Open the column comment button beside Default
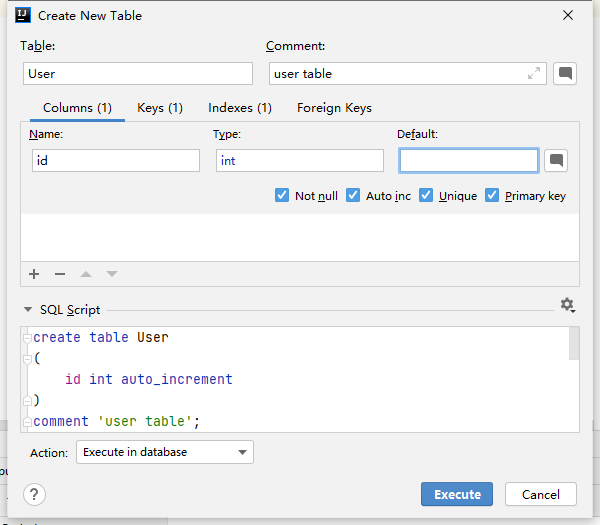This screenshot has height=525, width=600. 556,160
